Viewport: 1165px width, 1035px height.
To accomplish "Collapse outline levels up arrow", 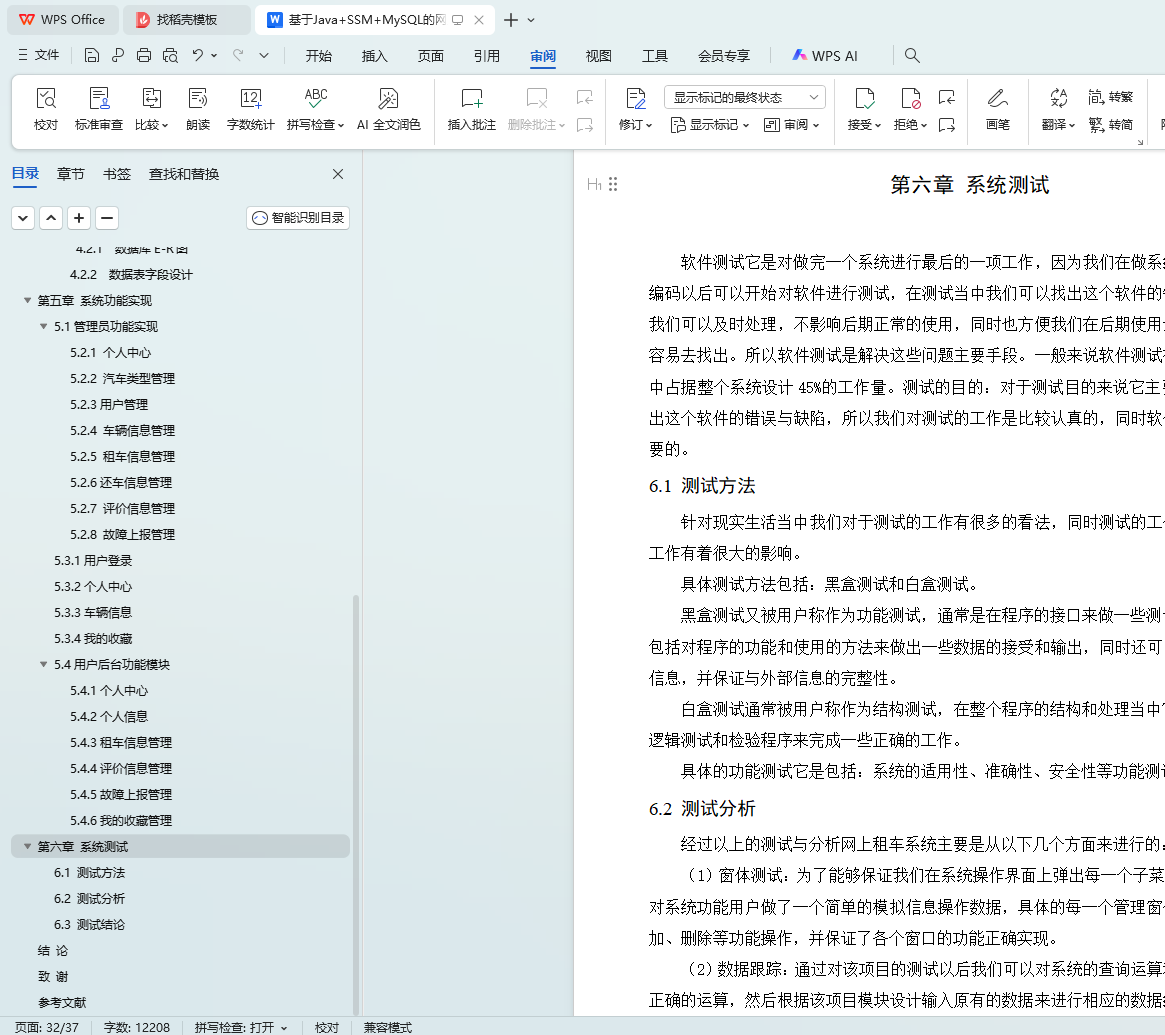I will tap(51, 218).
